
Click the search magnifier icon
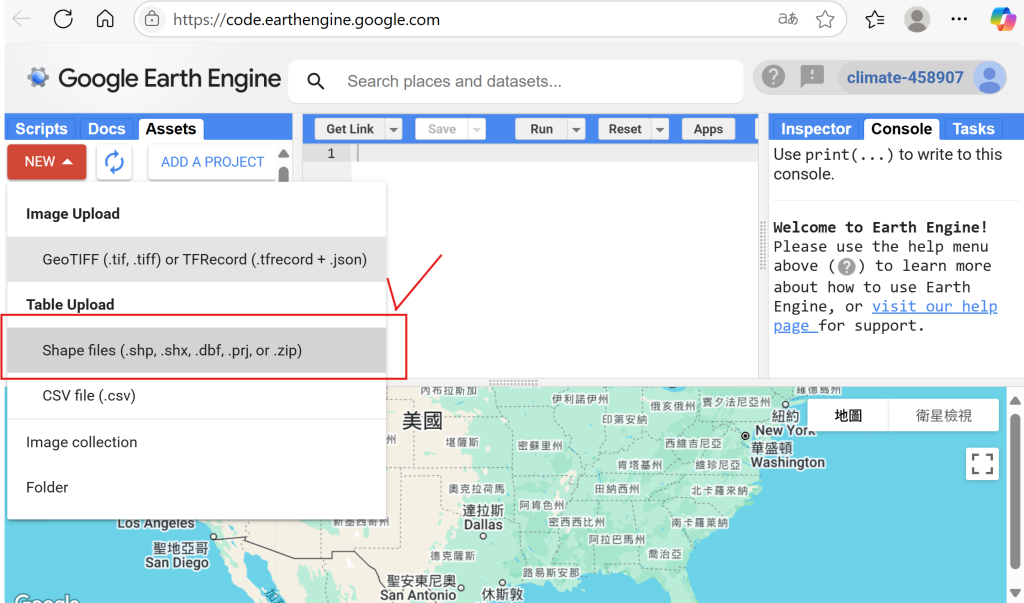315,81
